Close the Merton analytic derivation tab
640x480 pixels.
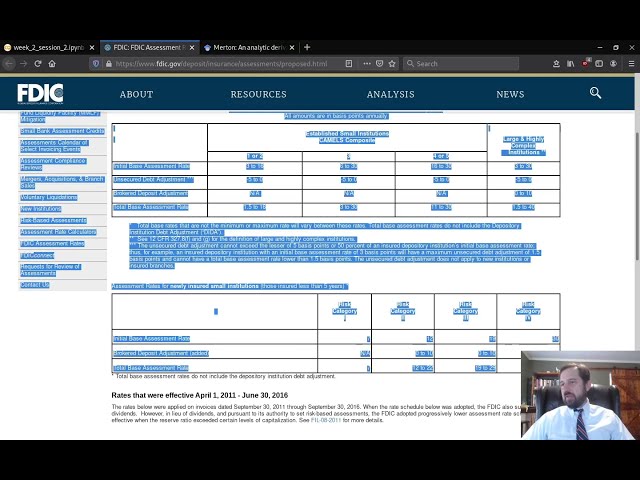coord(292,48)
